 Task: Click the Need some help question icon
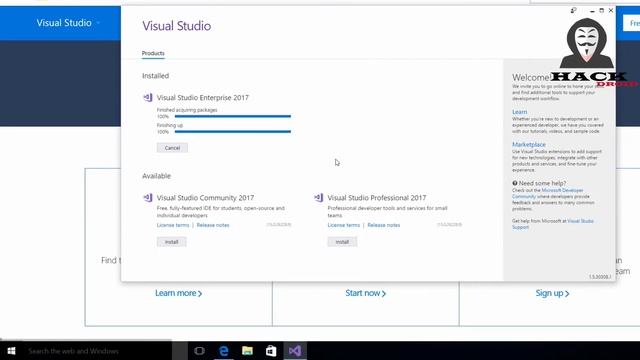pos(515,183)
